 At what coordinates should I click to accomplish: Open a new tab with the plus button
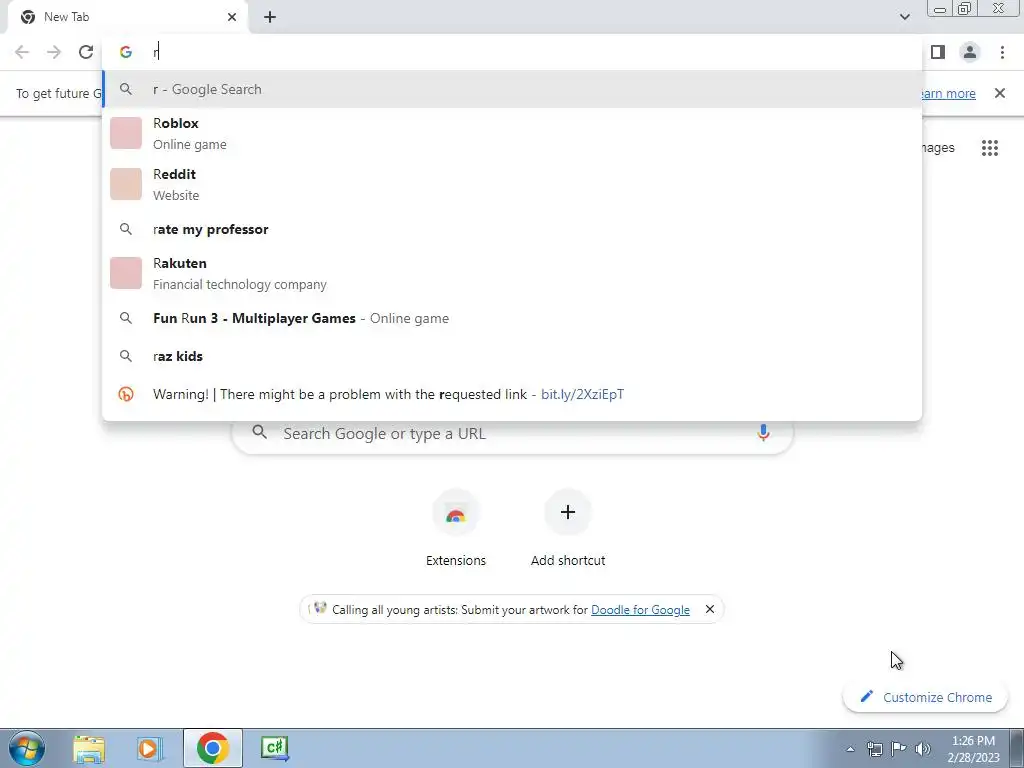click(x=270, y=18)
